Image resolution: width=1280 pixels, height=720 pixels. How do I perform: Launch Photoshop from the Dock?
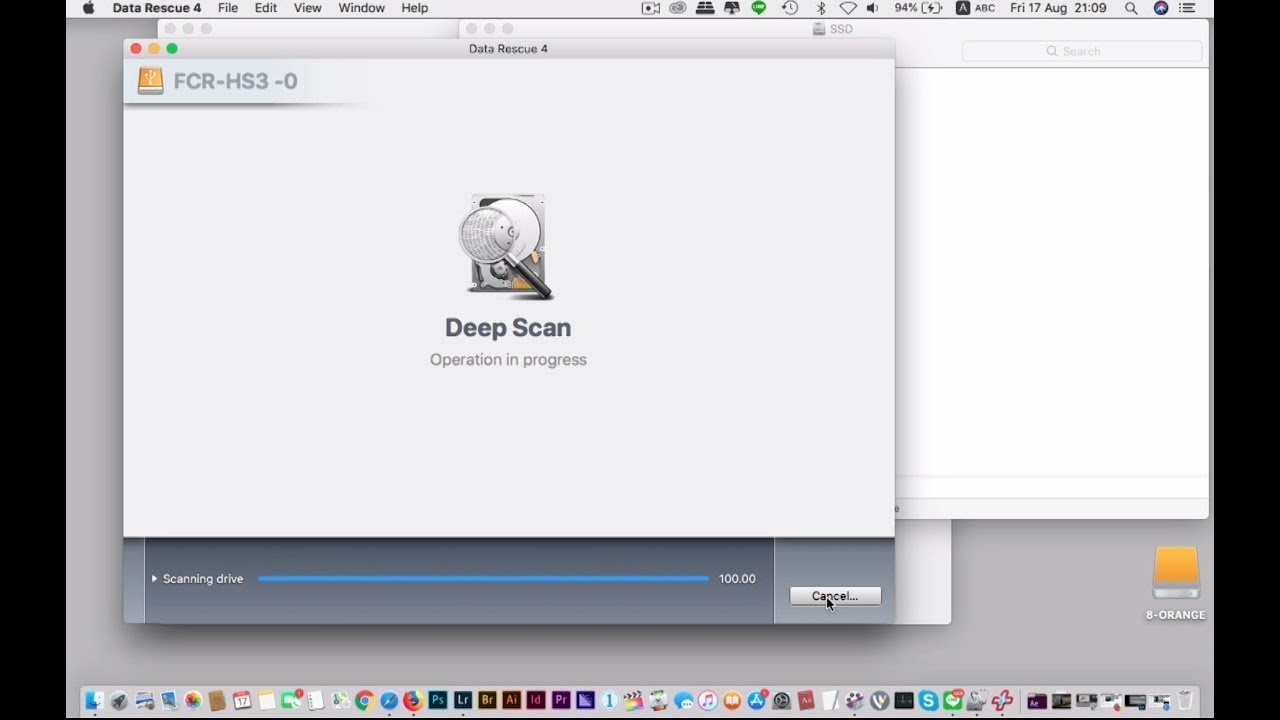tap(438, 701)
